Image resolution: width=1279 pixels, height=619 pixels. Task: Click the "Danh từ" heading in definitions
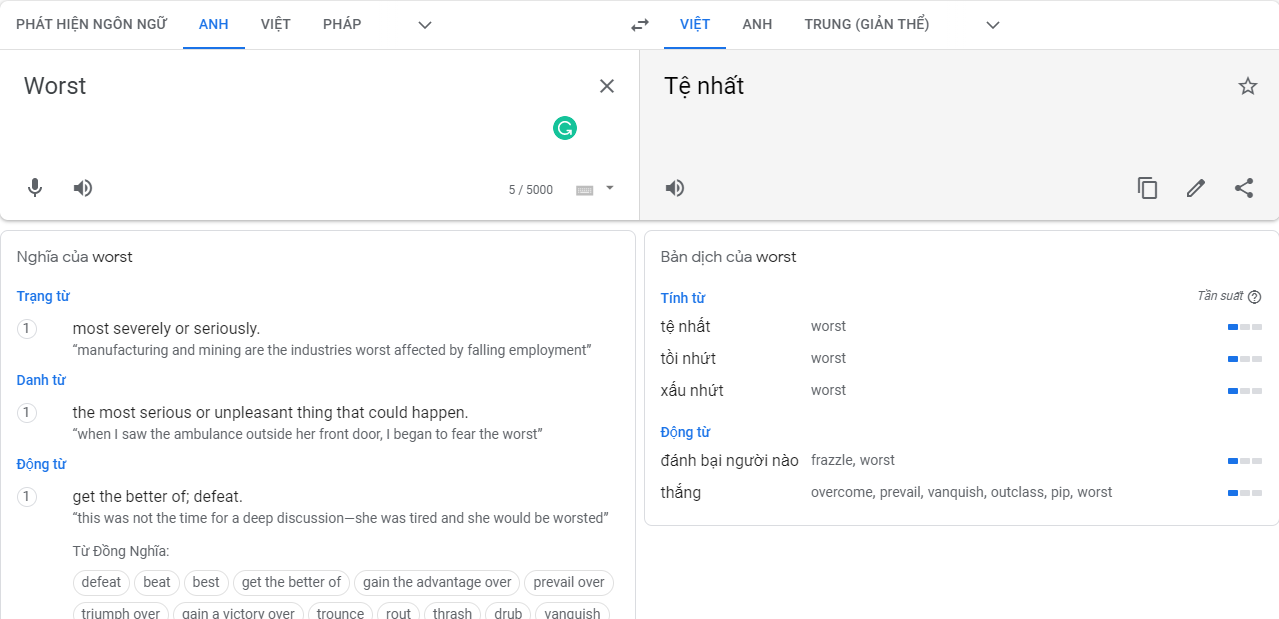pyautogui.click(x=41, y=381)
